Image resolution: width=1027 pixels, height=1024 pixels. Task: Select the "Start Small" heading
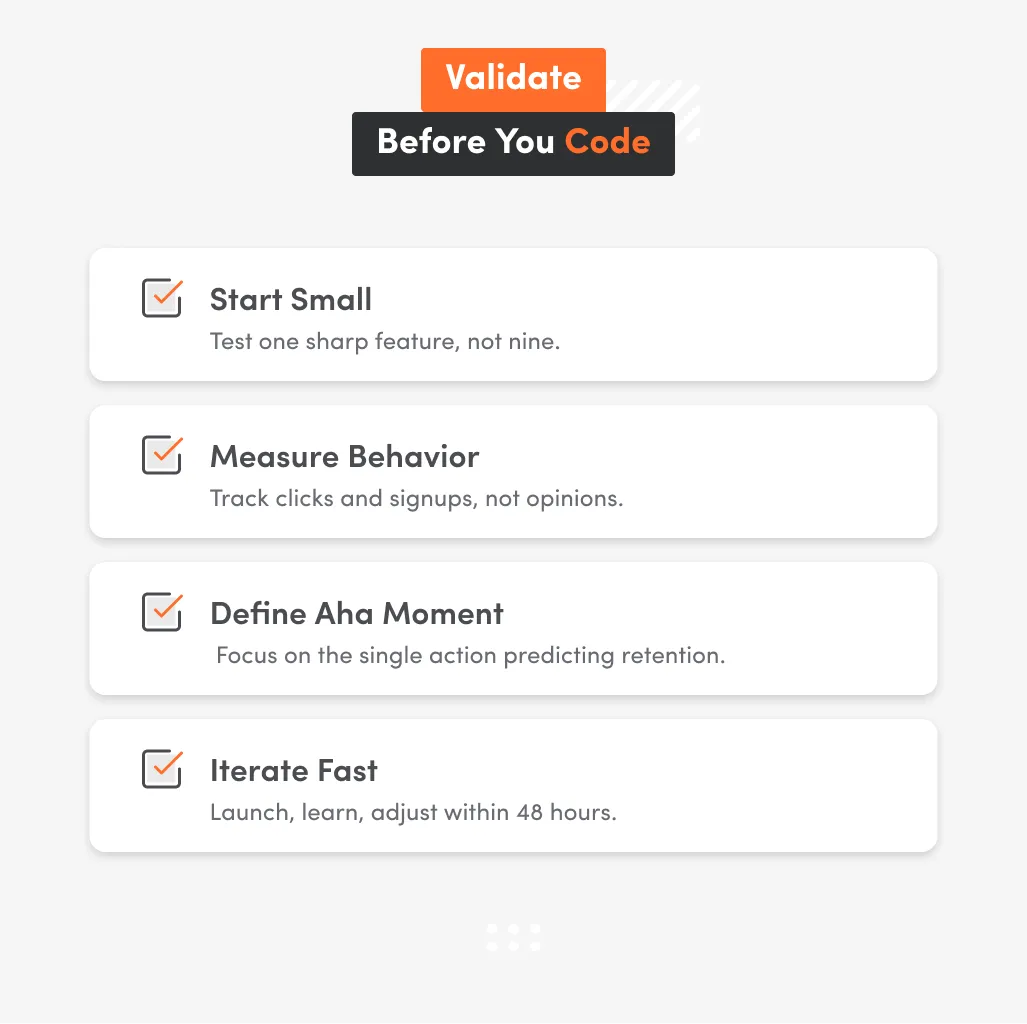(x=290, y=300)
